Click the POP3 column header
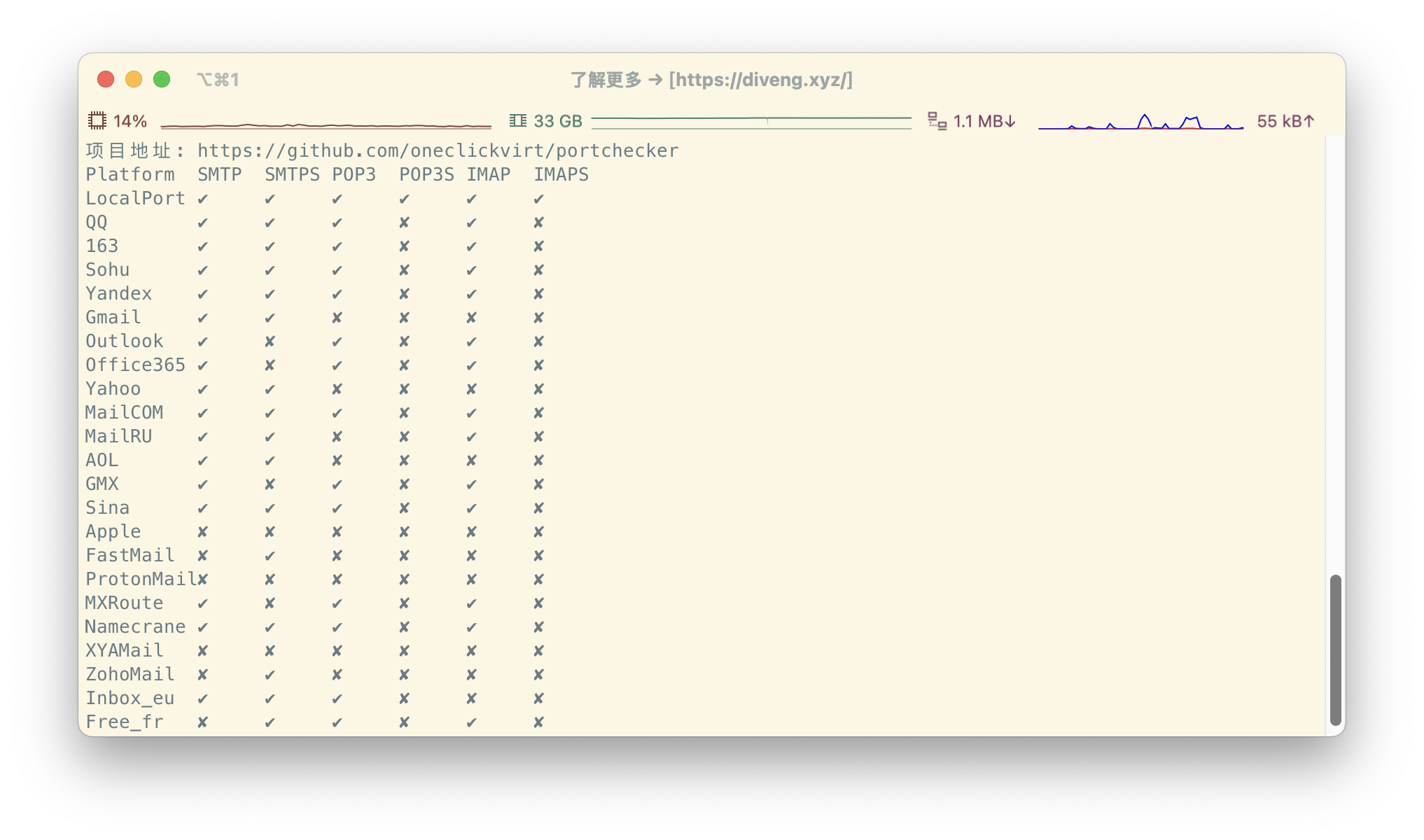Image resolution: width=1424 pixels, height=840 pixels. (354, 174)
